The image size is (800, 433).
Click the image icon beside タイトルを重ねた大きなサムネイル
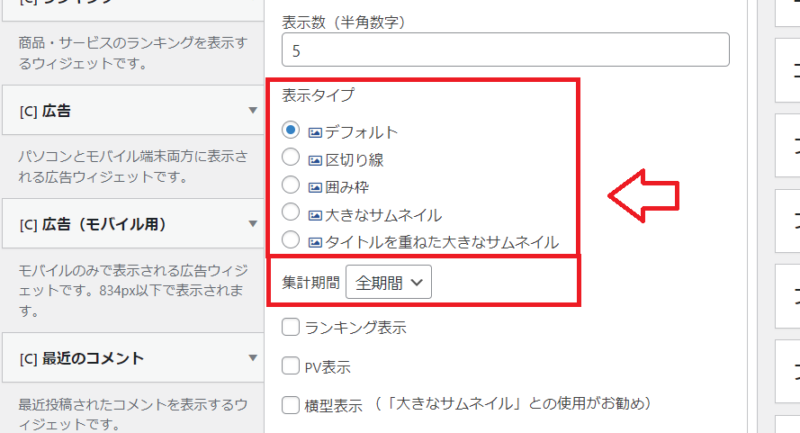(315, 242)
